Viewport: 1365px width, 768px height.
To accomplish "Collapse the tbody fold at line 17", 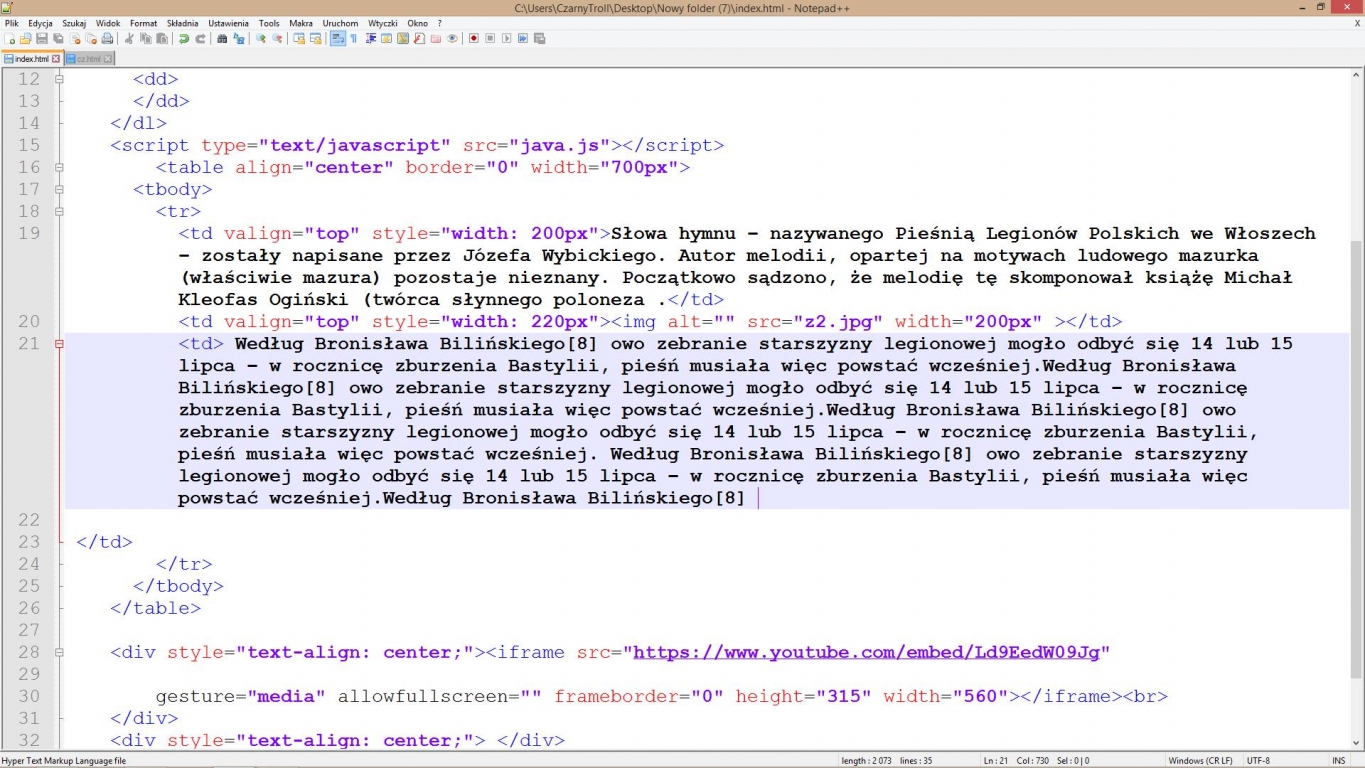I will (59, 189).
